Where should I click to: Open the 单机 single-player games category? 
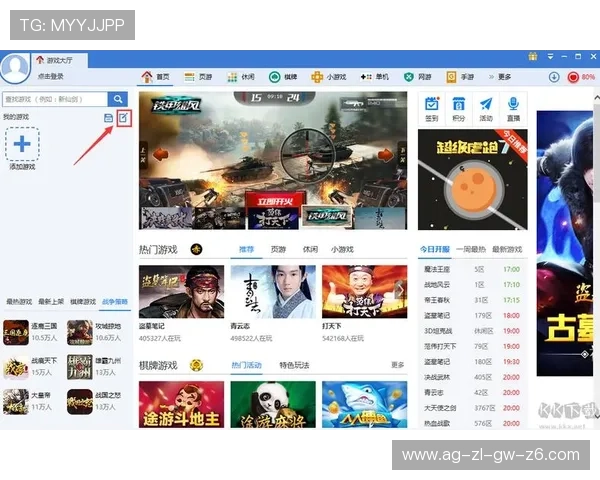[374, 77]
